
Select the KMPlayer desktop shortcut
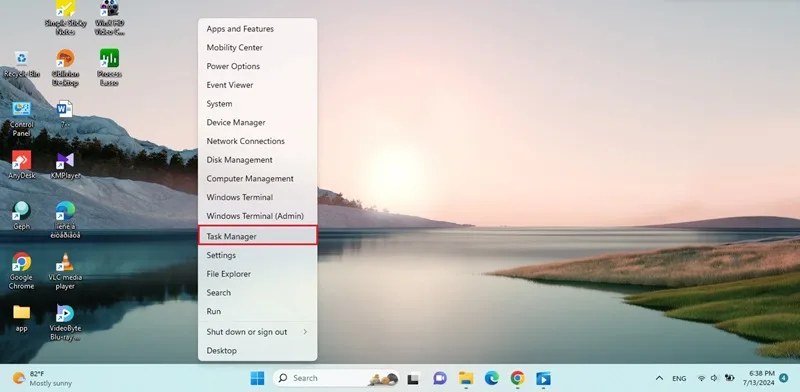pyautogui.click(x=65, y=165)
